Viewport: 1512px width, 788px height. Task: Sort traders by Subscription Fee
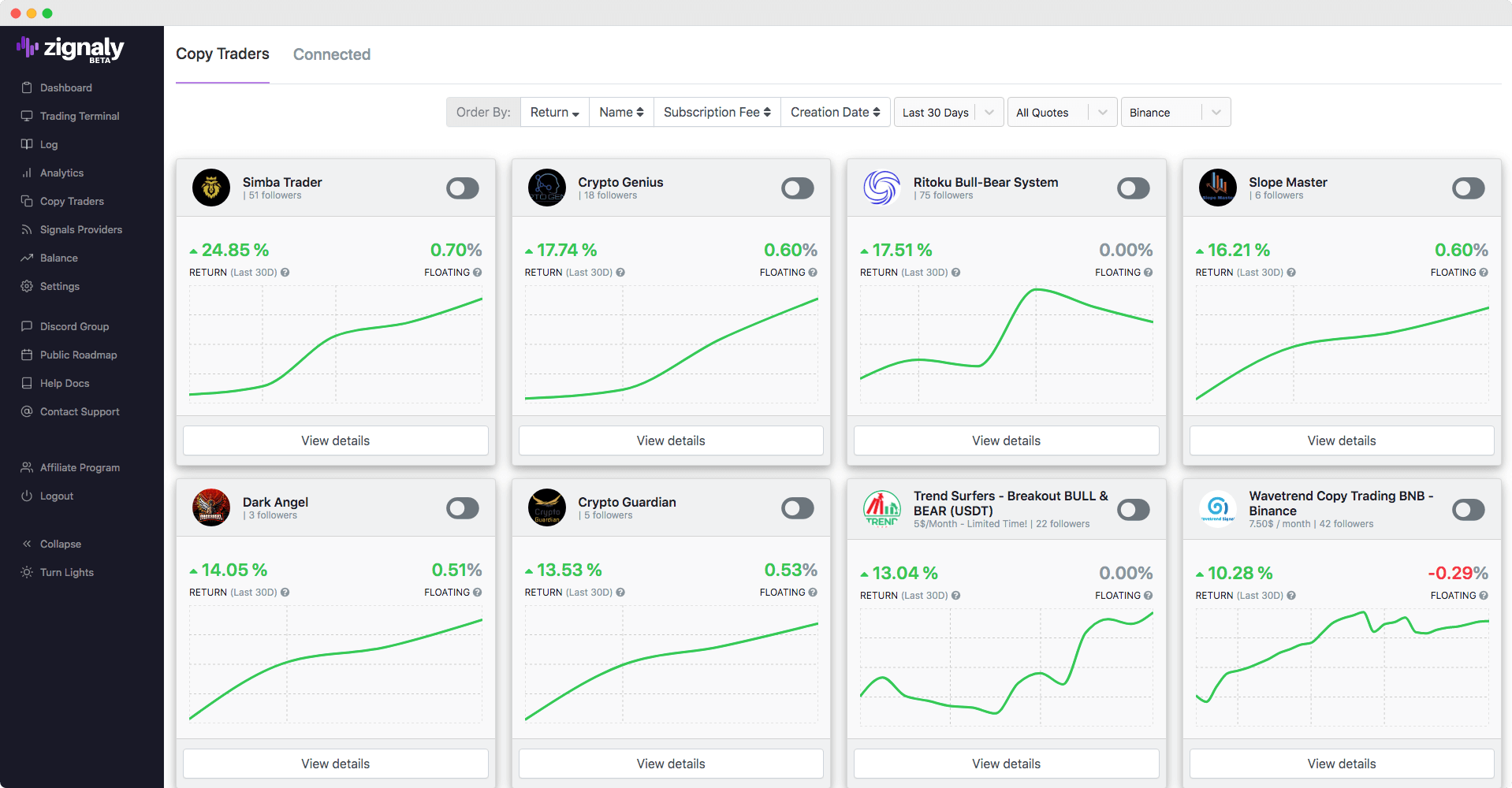point(717,113)
